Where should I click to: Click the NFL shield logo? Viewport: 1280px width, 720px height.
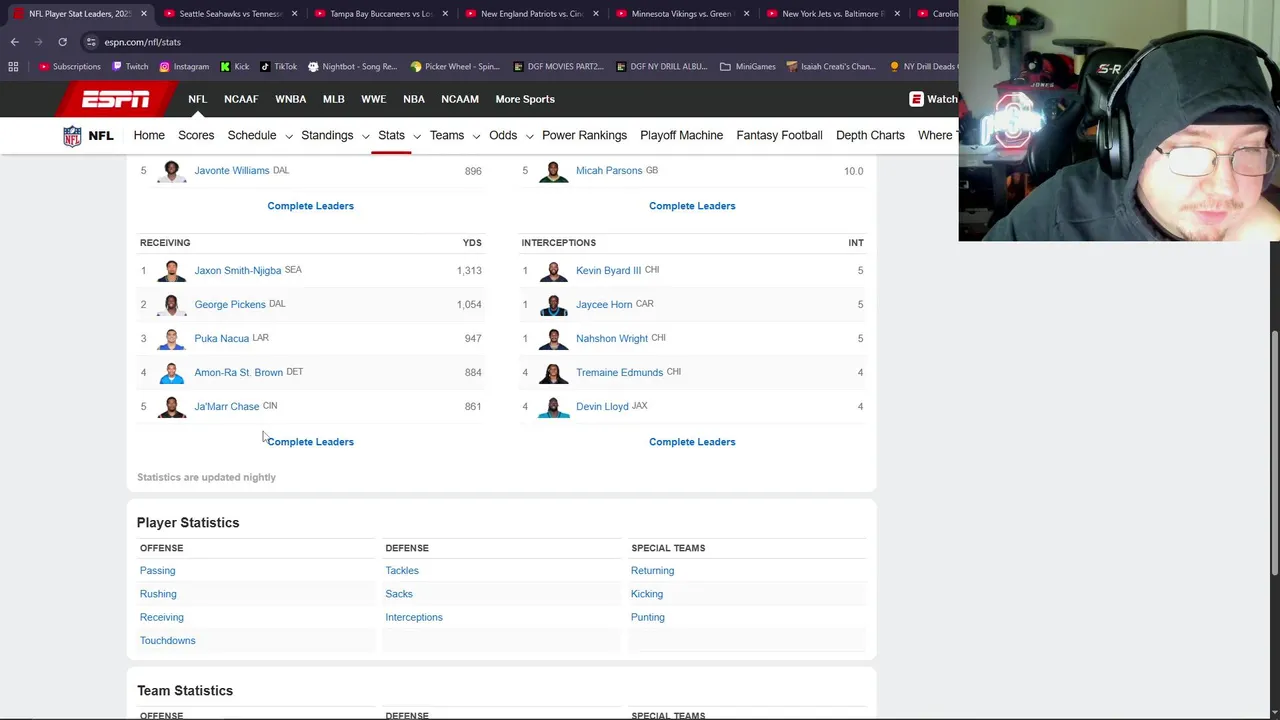72,136
